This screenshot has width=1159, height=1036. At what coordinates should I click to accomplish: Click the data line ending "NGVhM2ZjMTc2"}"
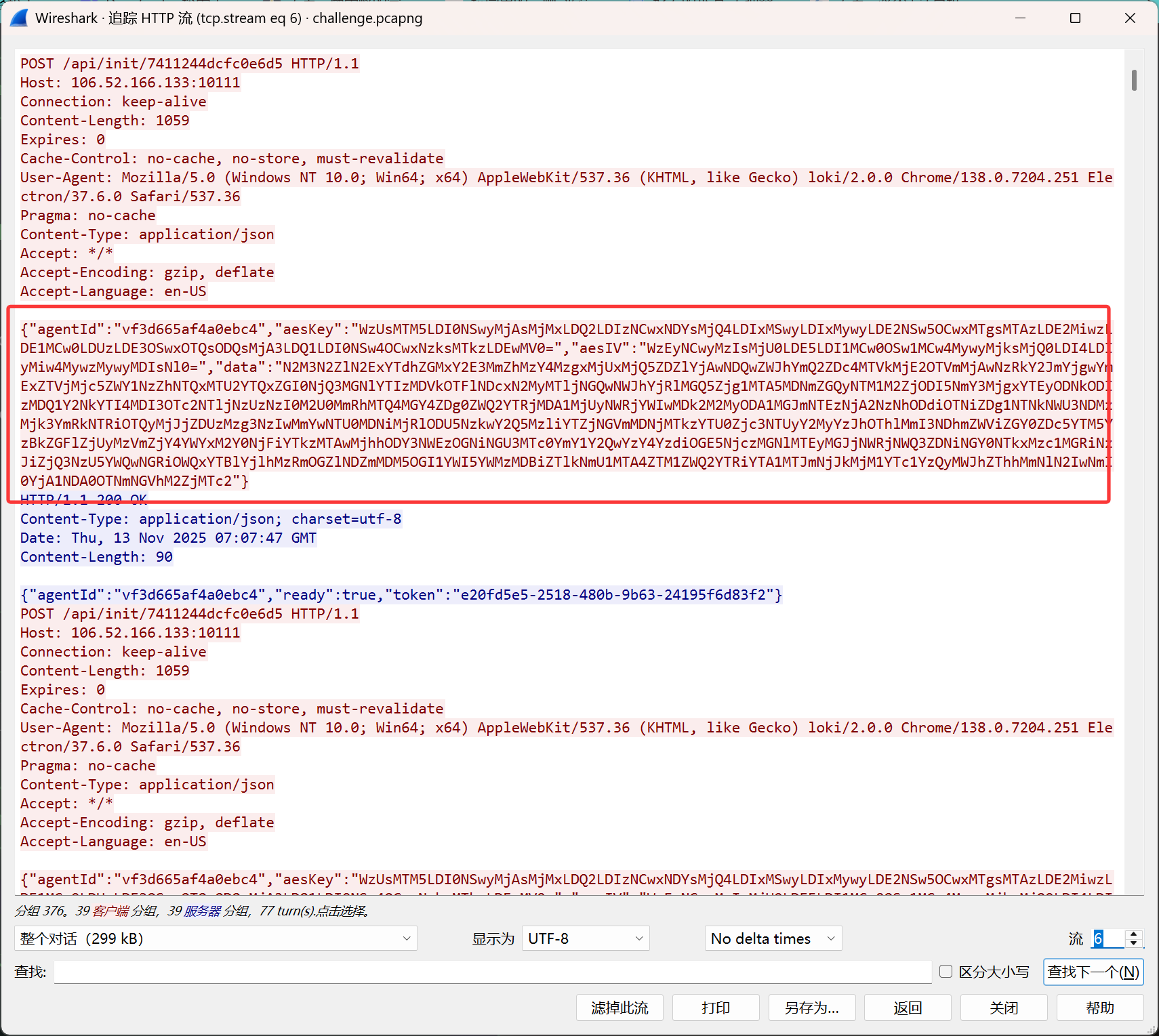click(x=135, y=481)
